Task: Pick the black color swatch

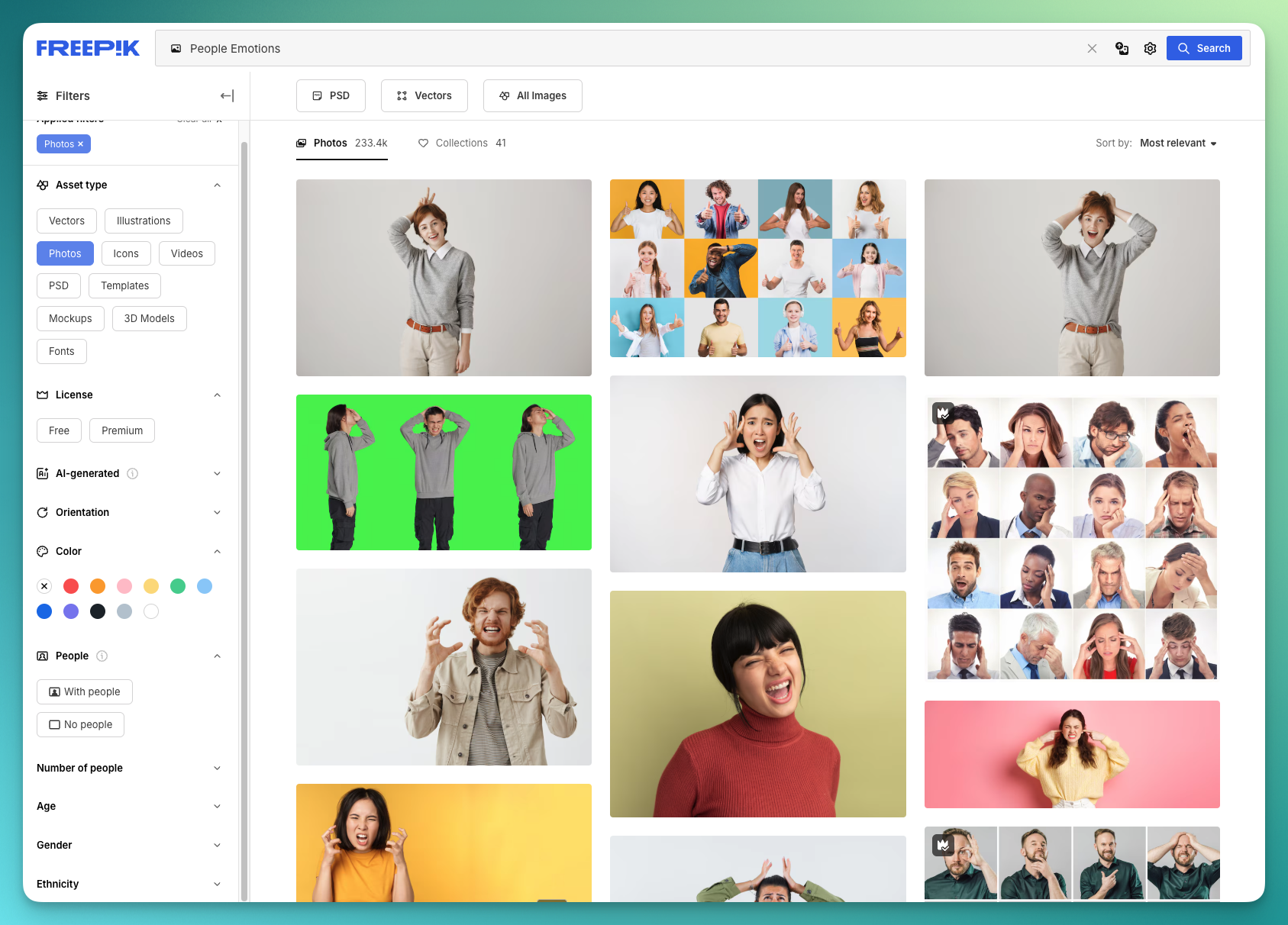Action: (98, 611)
